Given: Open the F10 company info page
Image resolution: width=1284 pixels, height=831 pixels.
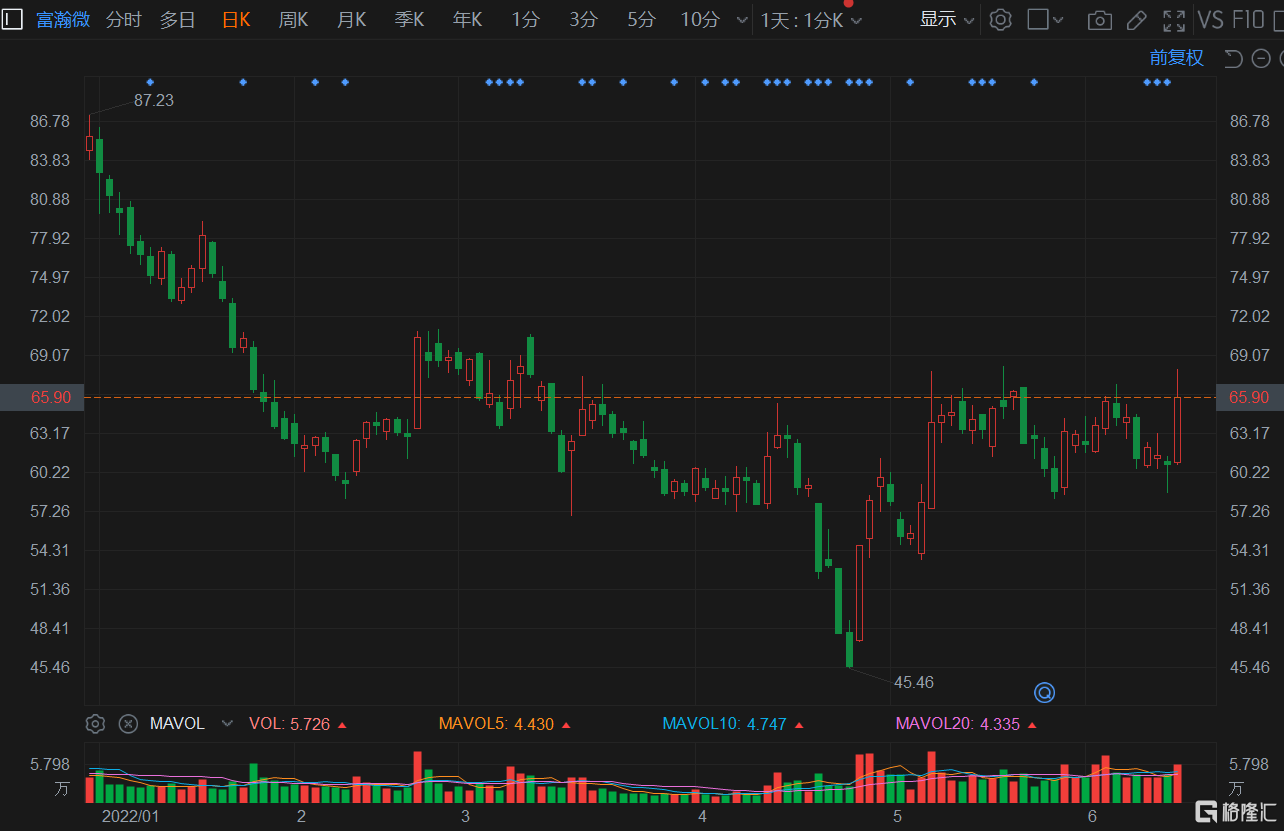Looking at the screenshot, I should click(1251, 19).
